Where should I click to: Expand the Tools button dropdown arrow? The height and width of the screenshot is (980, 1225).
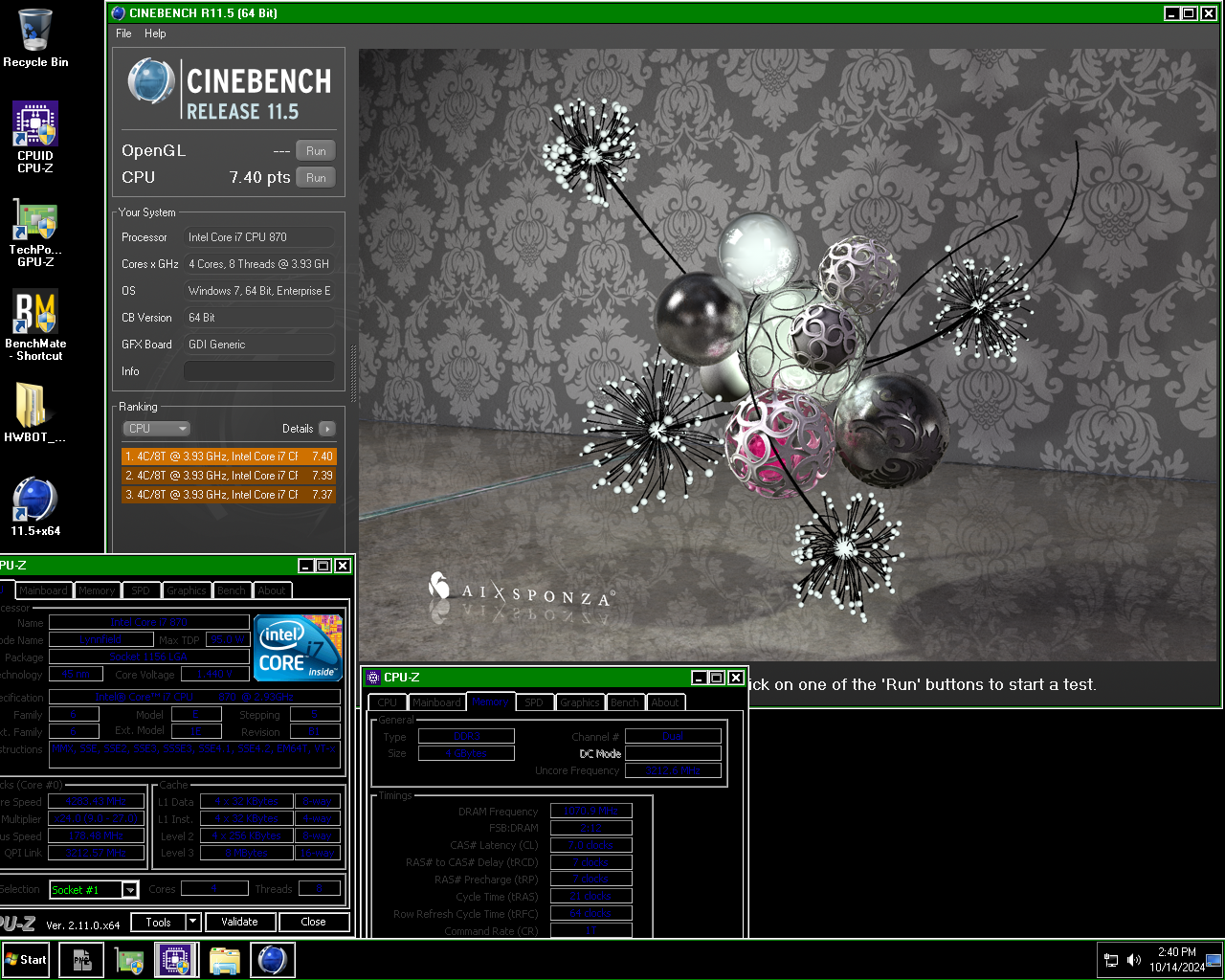coord(192,922)
